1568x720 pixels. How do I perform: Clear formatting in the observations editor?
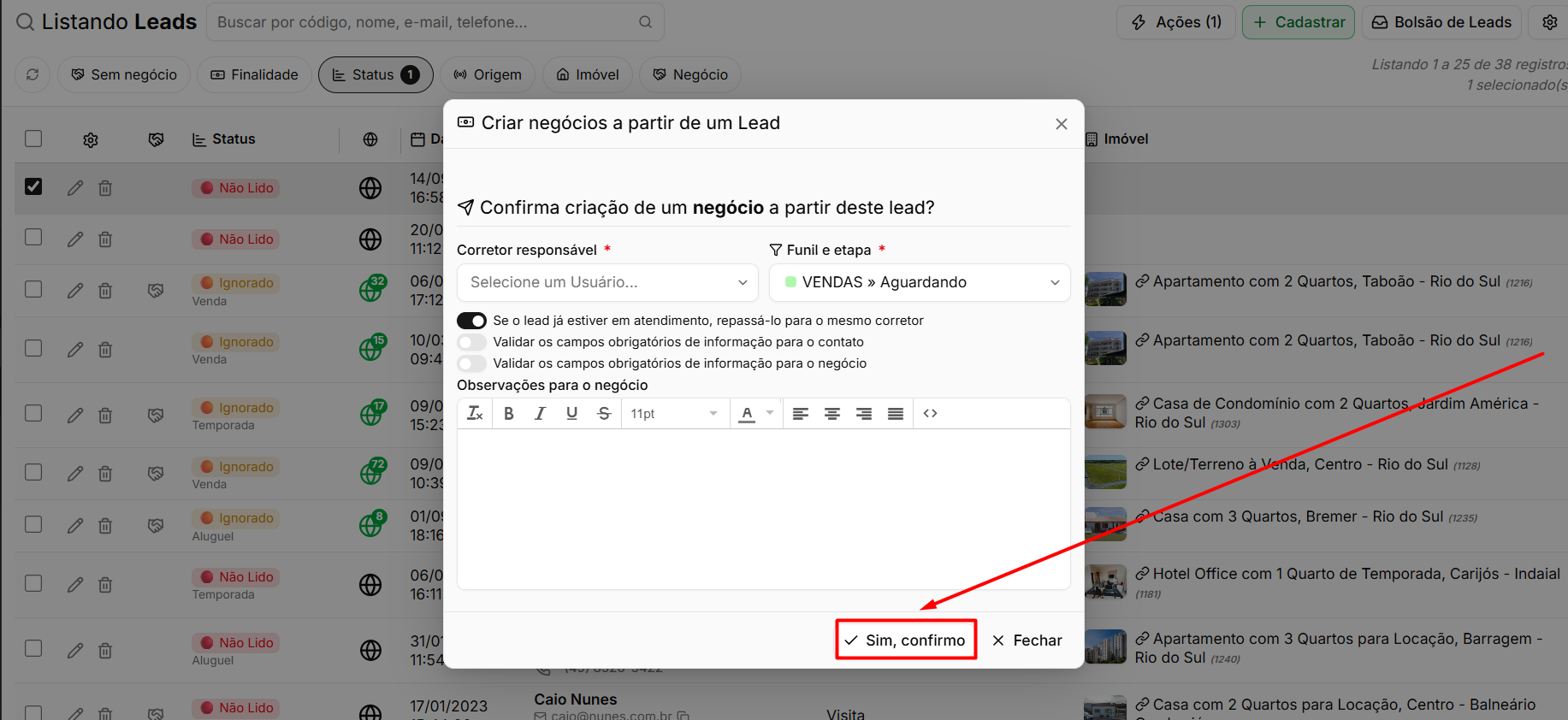(475, 414)
